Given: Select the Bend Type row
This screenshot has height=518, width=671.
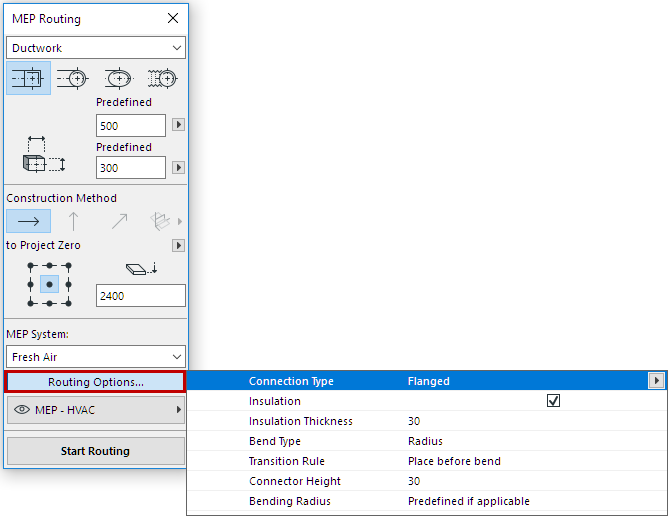Looking at the screenshot, I should 427,441.
